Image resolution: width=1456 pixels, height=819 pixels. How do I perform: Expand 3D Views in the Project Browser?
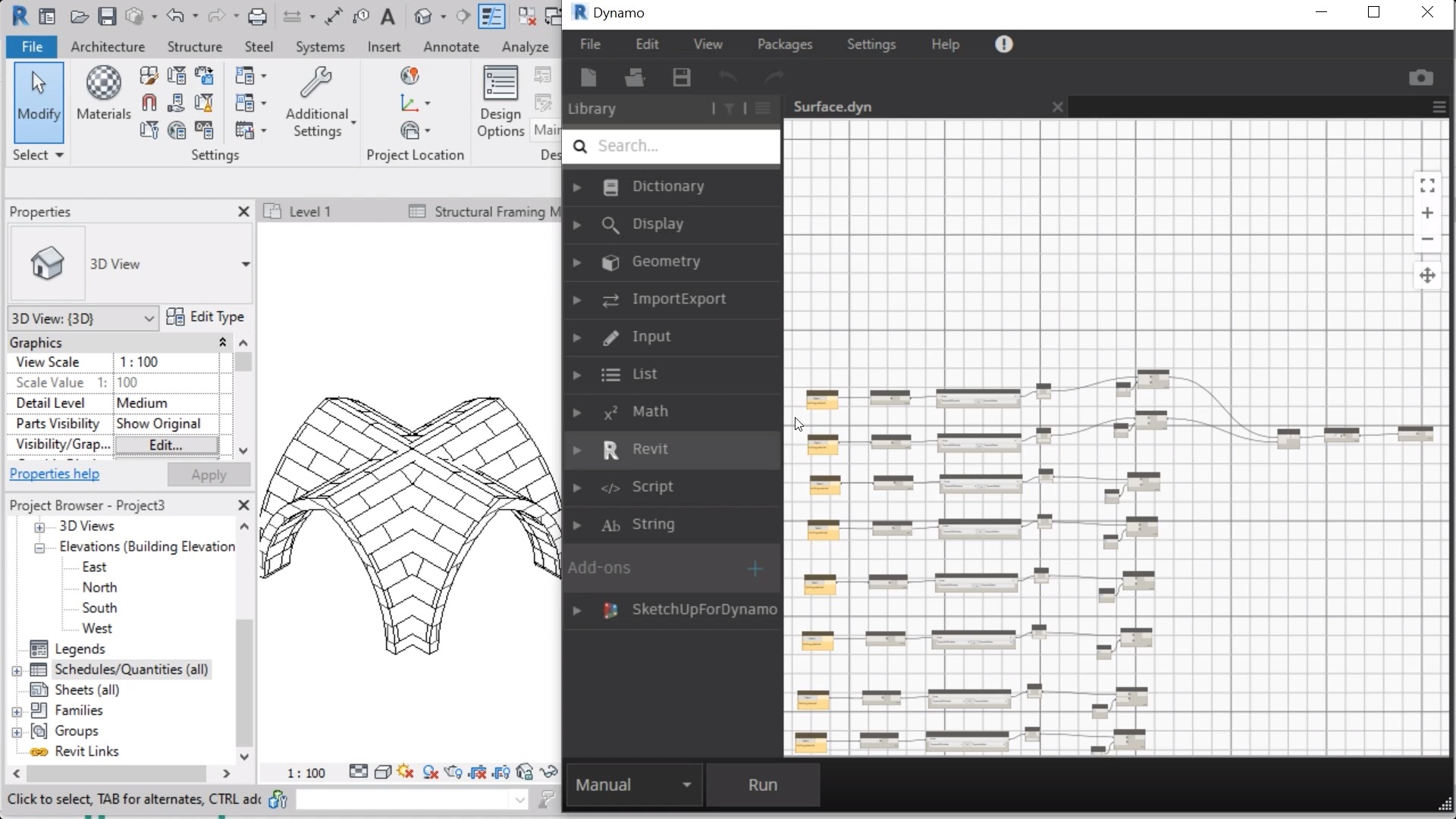coord(39,526)
